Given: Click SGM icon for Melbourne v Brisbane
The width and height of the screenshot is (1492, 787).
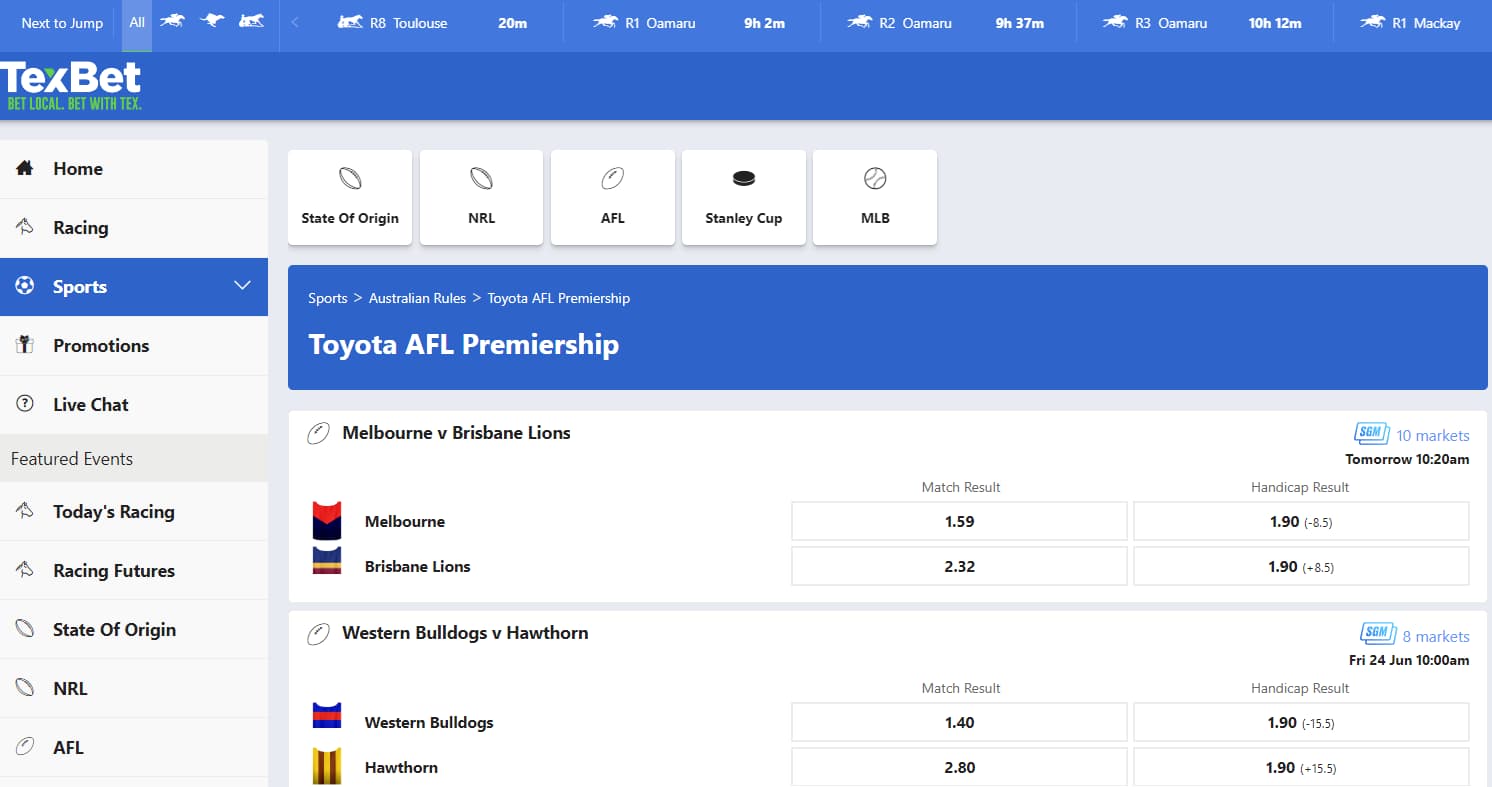Looking at the screenshot, I should point(1371,433).
